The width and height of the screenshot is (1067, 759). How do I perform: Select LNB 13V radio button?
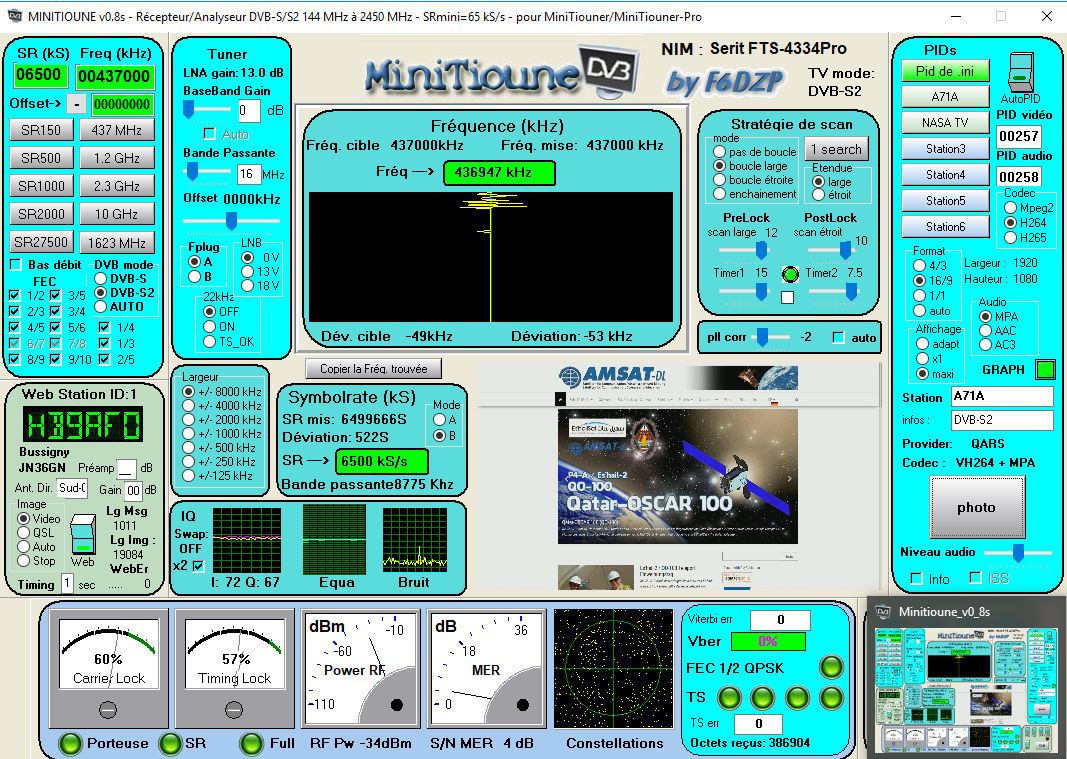pos(248,271)
